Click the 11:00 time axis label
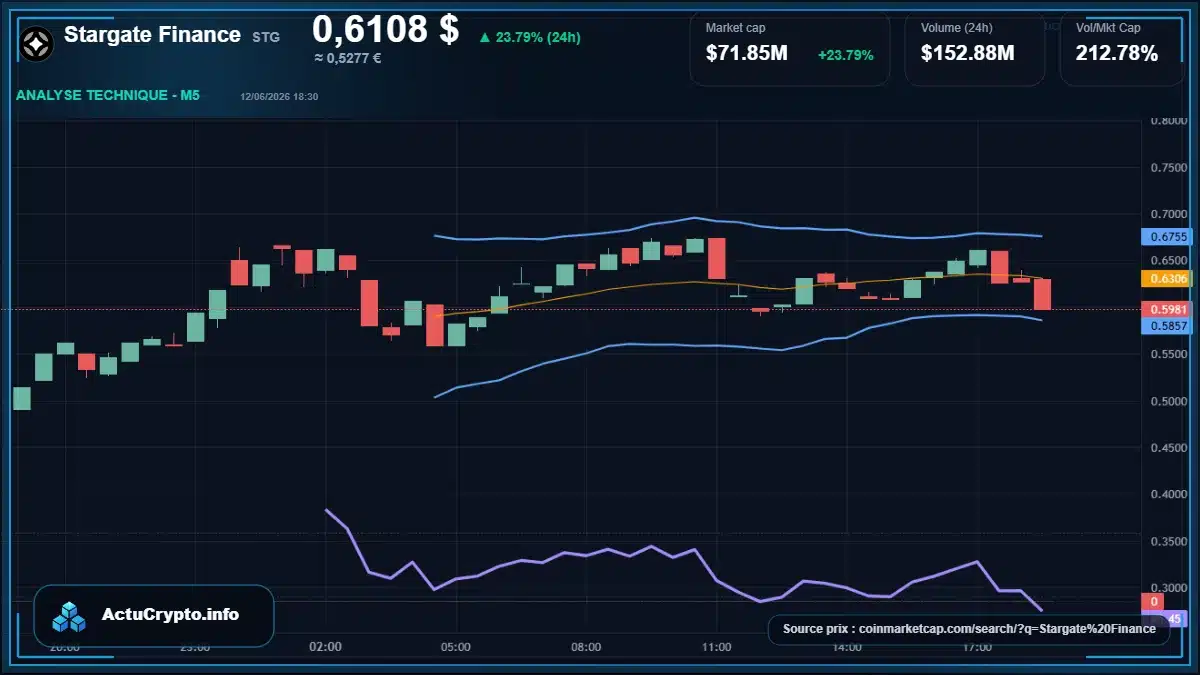 point(716,647)
